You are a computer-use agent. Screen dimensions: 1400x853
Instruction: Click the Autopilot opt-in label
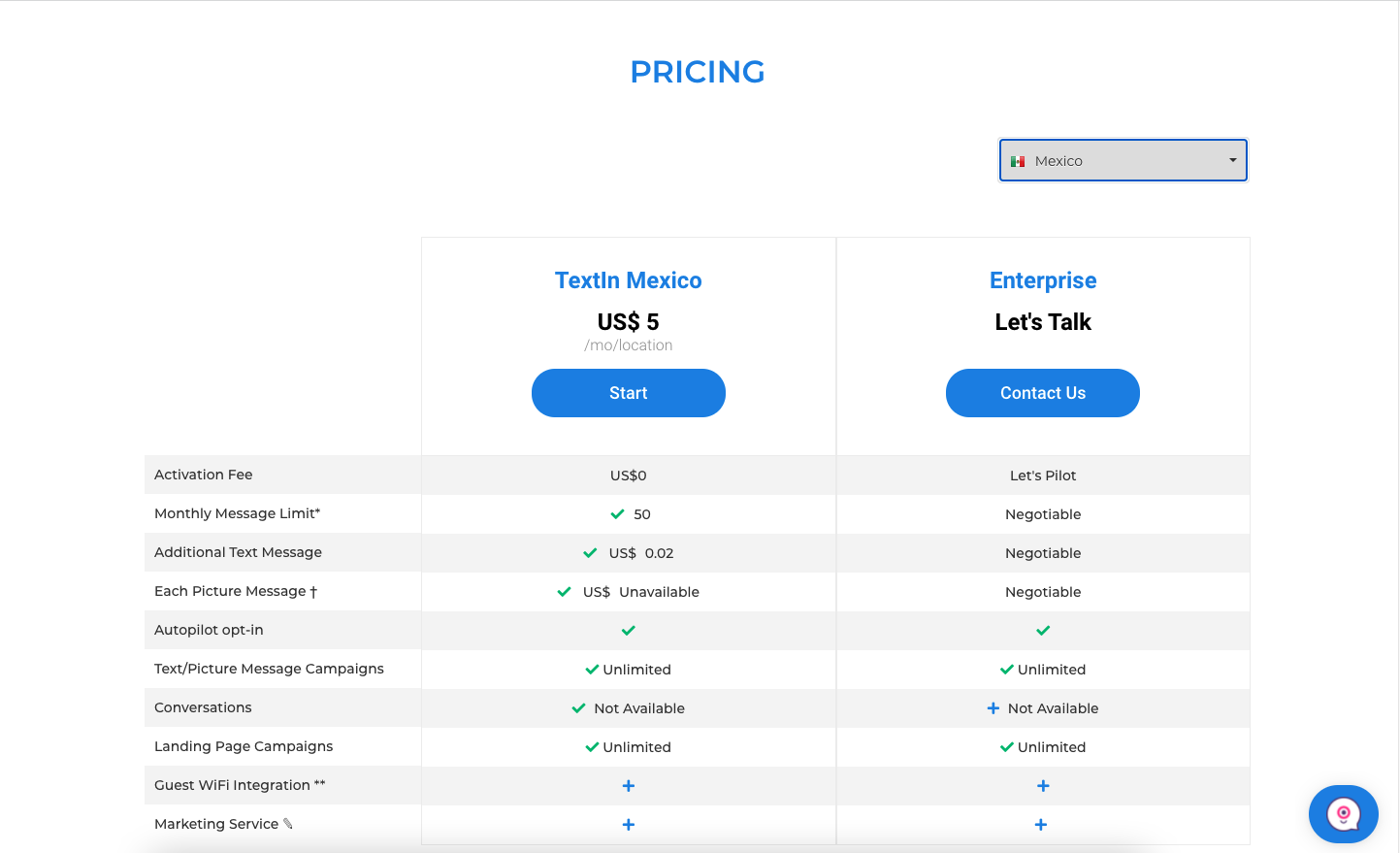click(x=209, y=630)
